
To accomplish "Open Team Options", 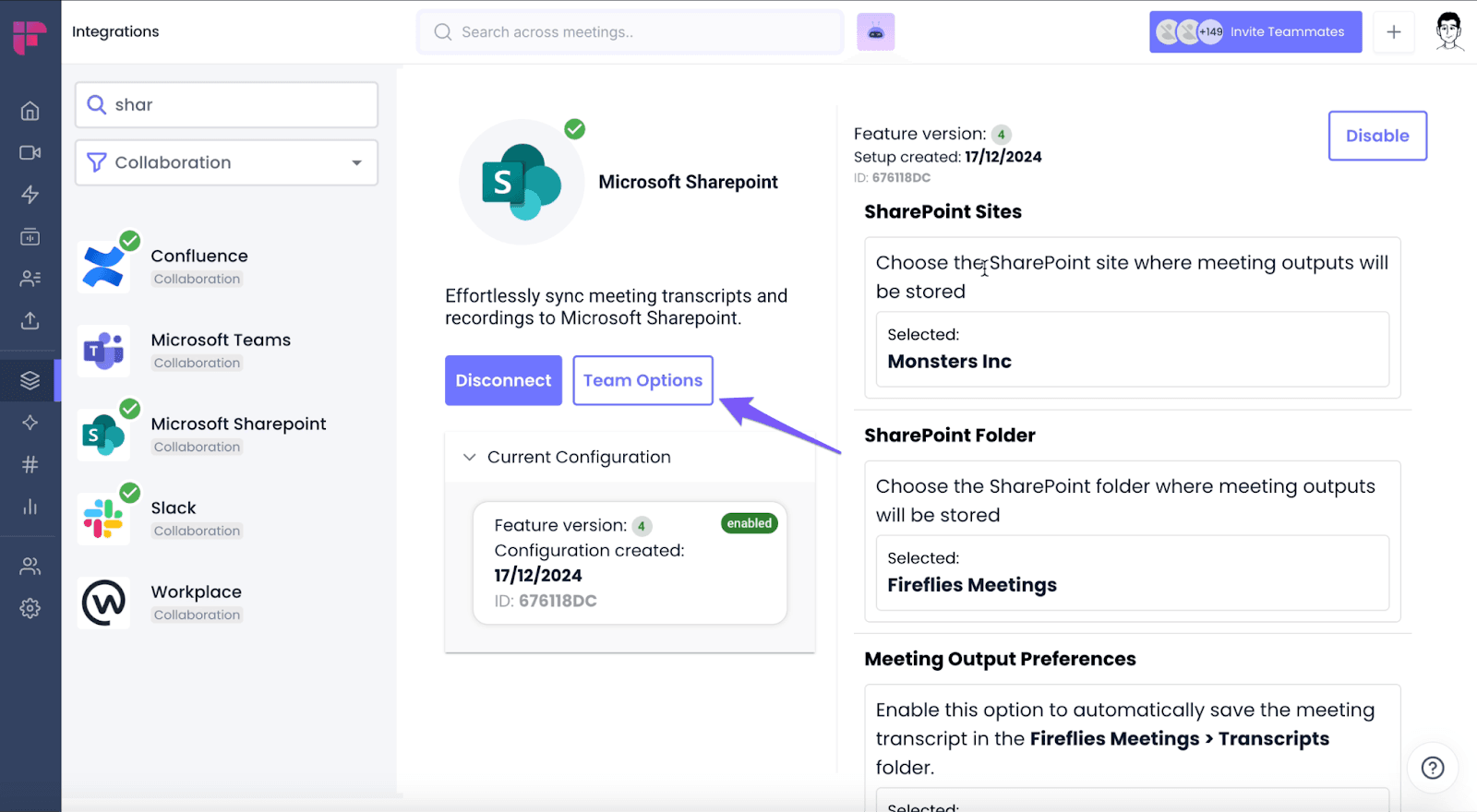I will [x=642, y=380].
